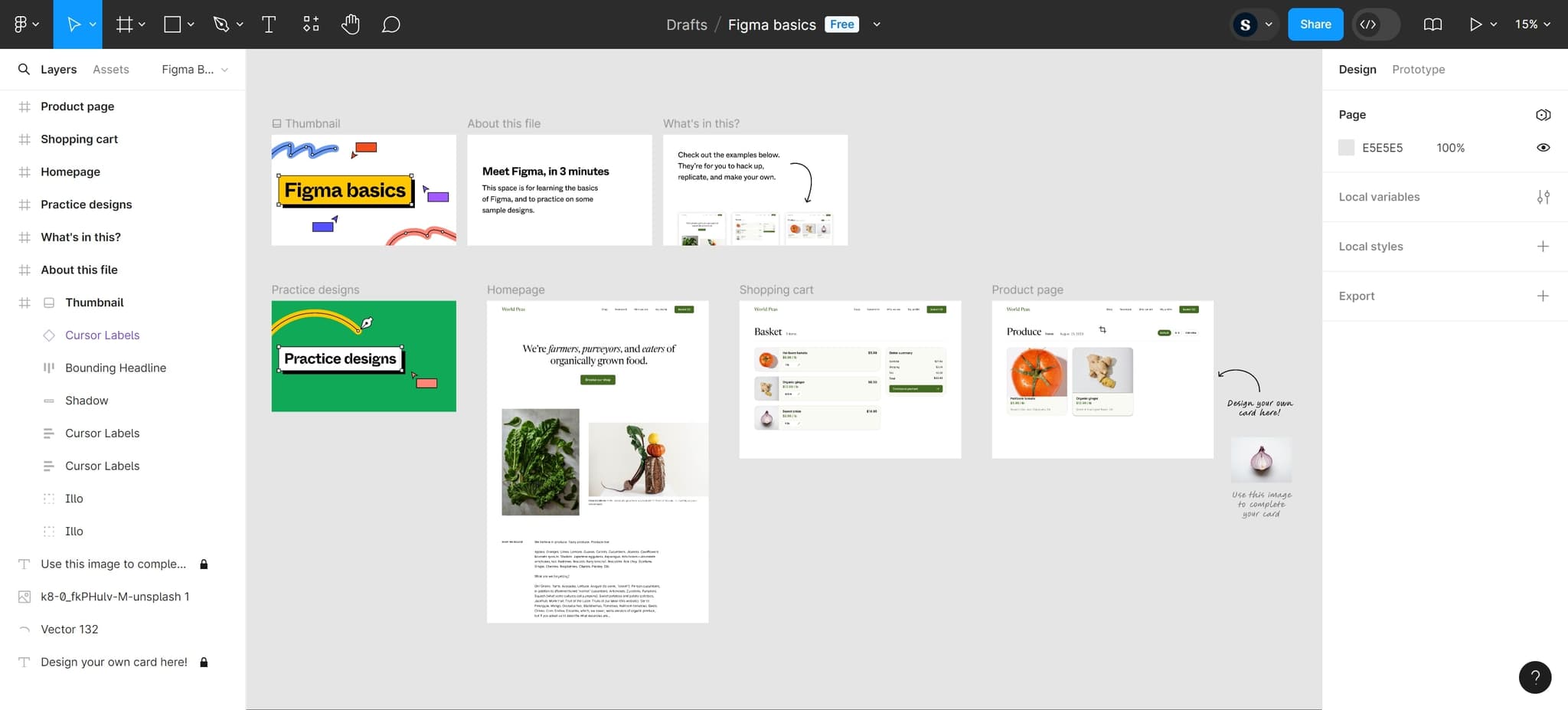Unlock the 'Design your own card here!' layer
The width and height of the screenshot is (1568, 710).
point(204,662)
